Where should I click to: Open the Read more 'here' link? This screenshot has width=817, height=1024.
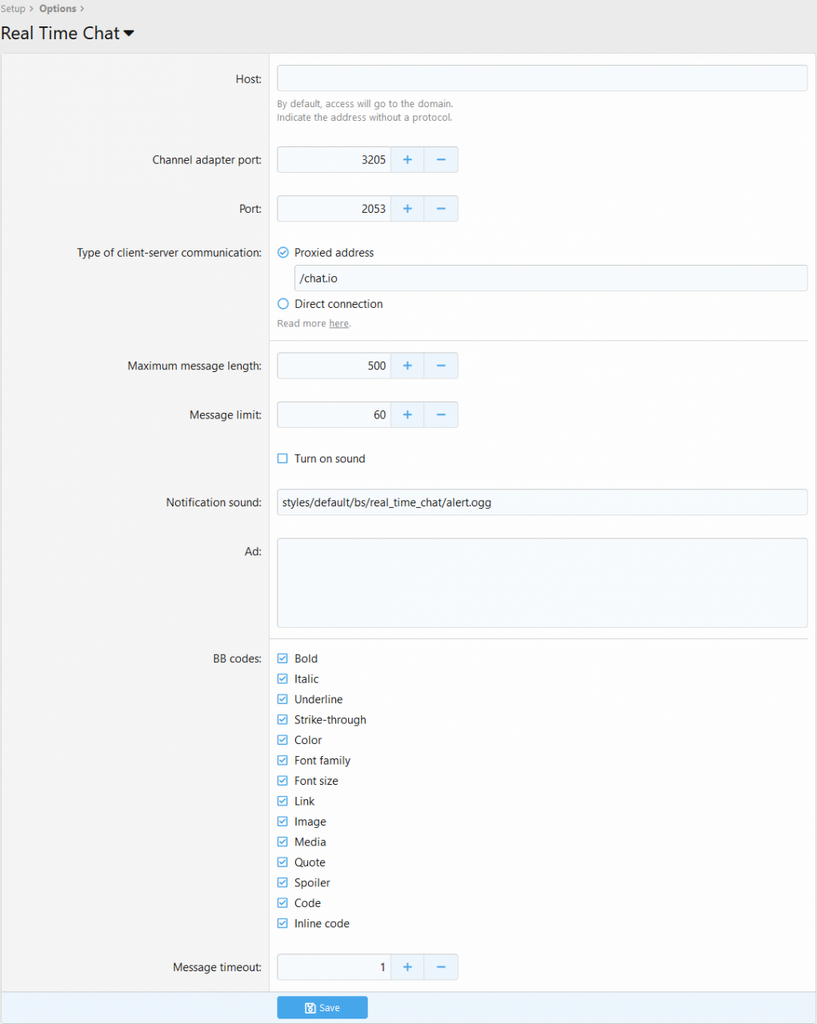pyautogui.click(x=339, y=324)
